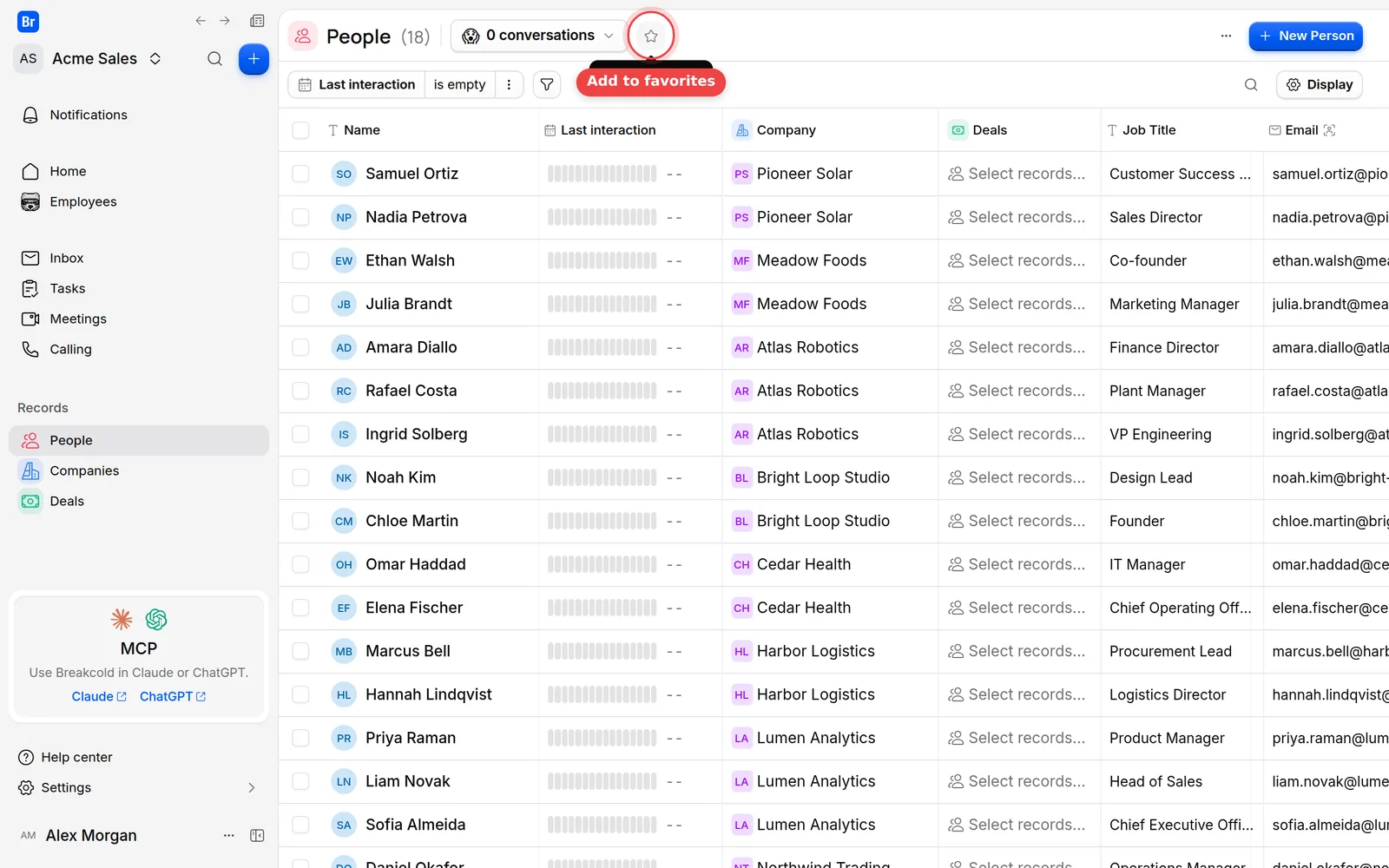The height and width of the screenshot is (868, 1389).
Task: Click the search icon beside Display
Action: [x=1251, y=84]
